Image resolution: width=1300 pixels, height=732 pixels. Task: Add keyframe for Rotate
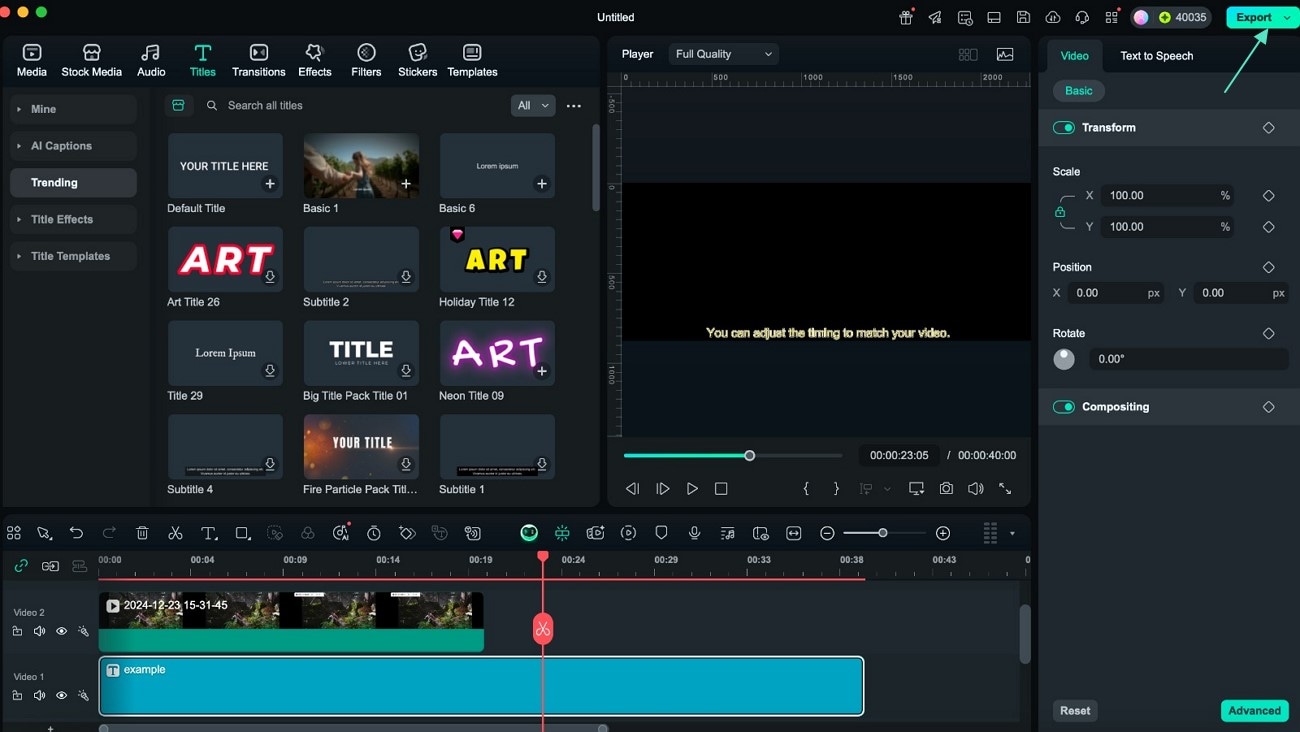point(1268,333)
